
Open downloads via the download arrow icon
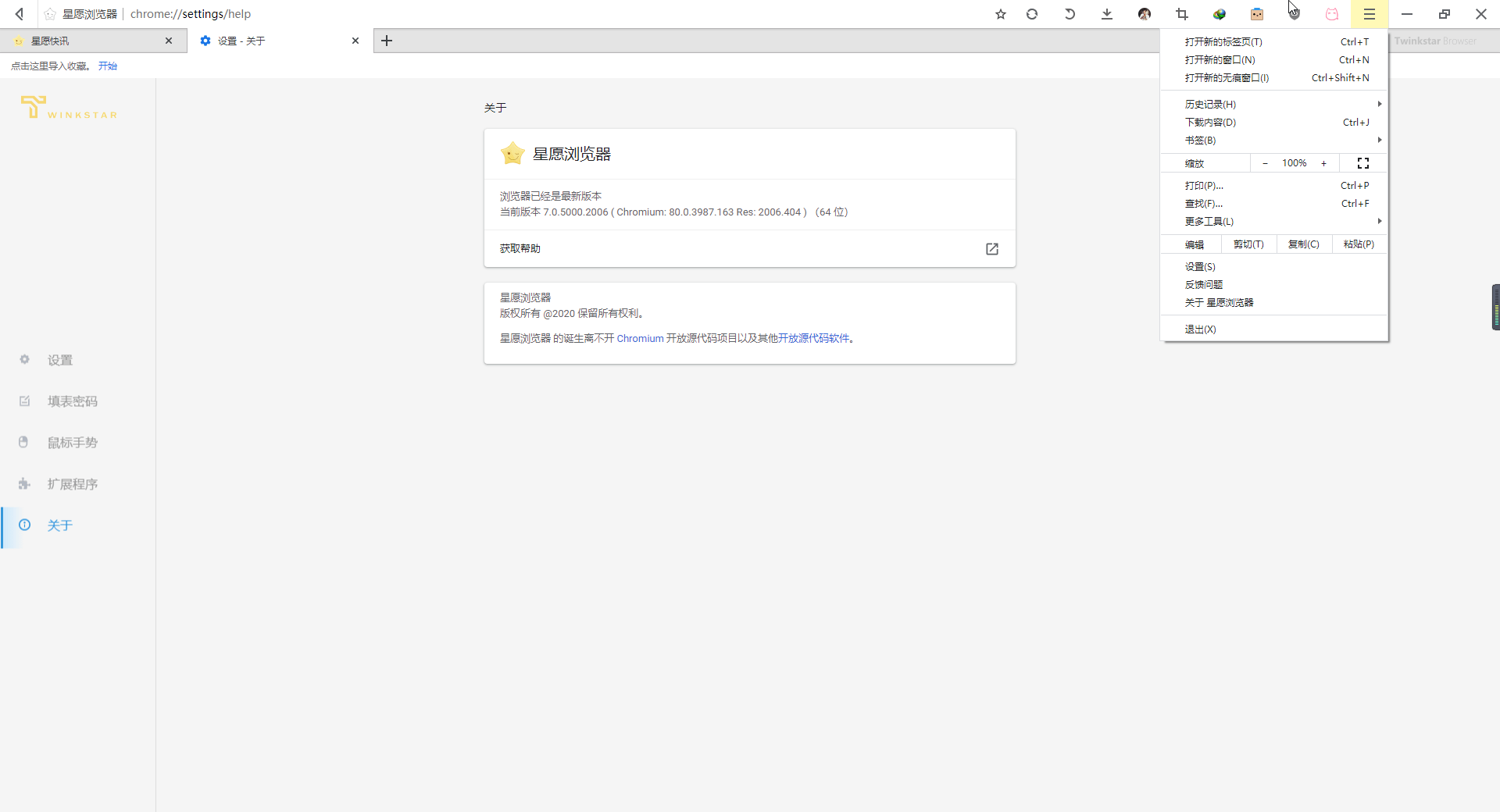coord(1107,13)
